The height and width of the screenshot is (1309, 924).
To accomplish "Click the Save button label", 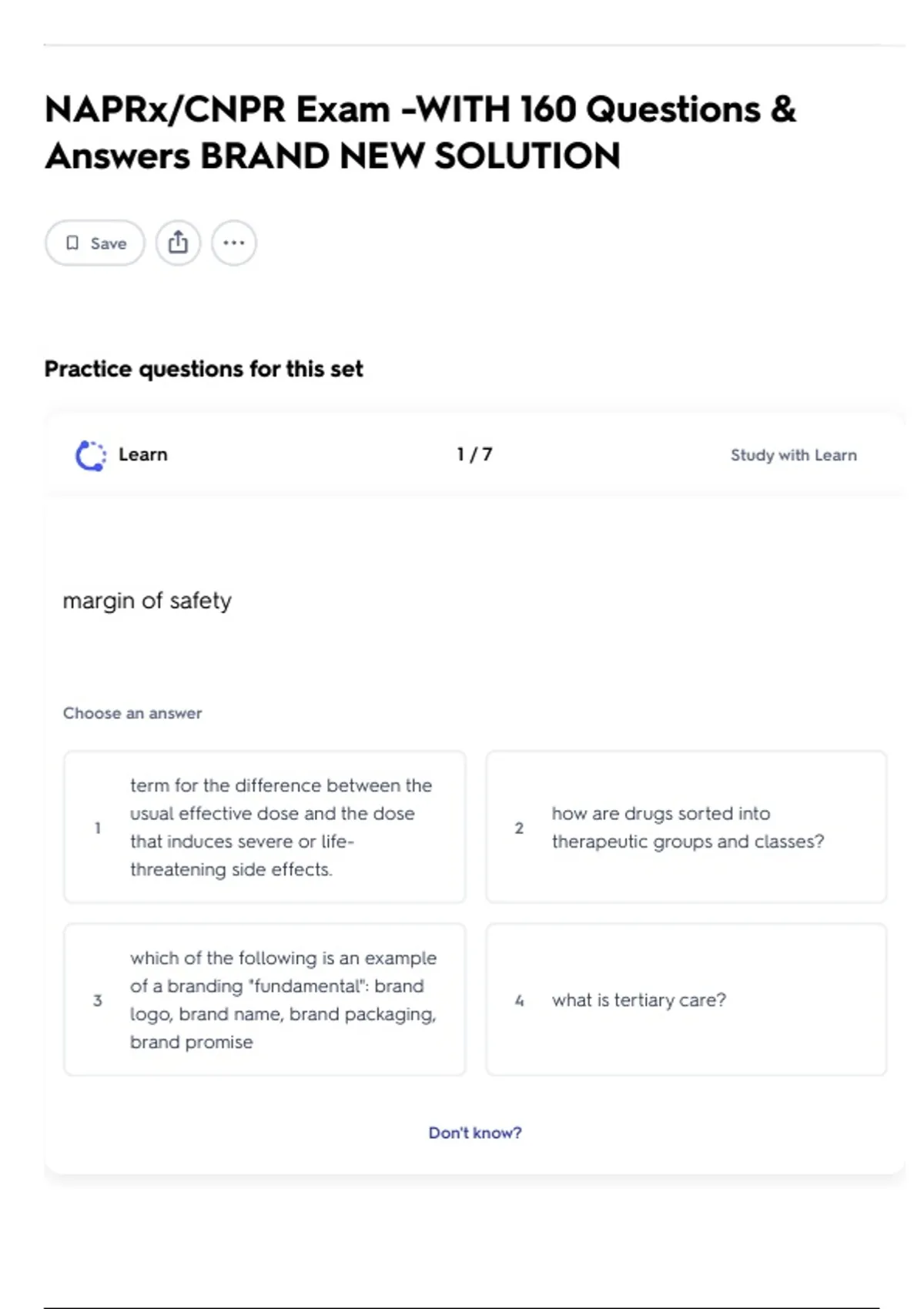I will click(109, 243).
